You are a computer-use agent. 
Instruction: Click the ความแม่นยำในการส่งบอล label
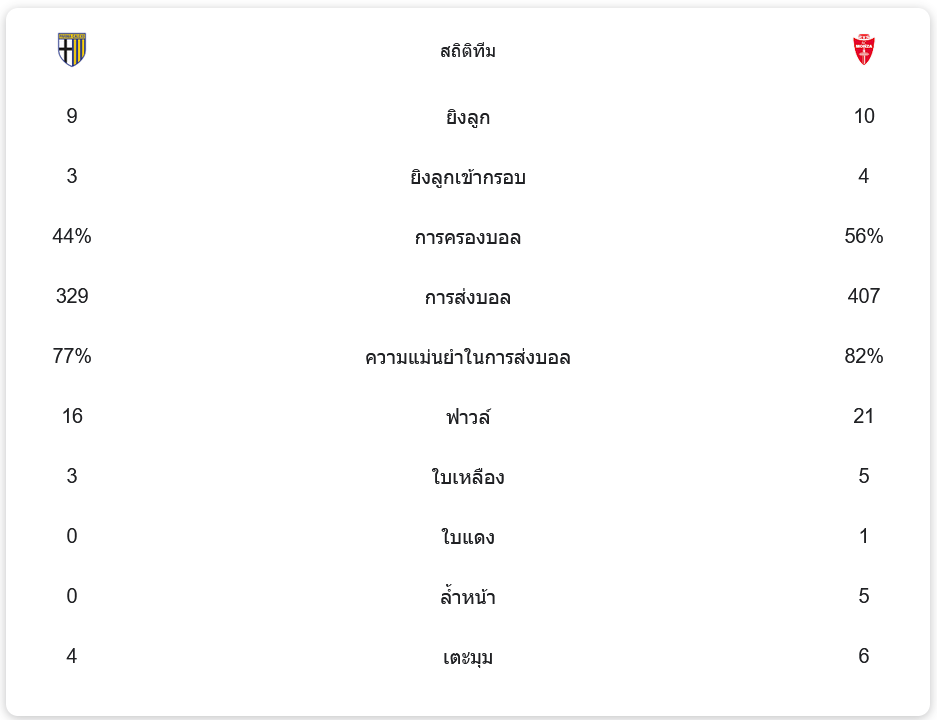(468, 358)
